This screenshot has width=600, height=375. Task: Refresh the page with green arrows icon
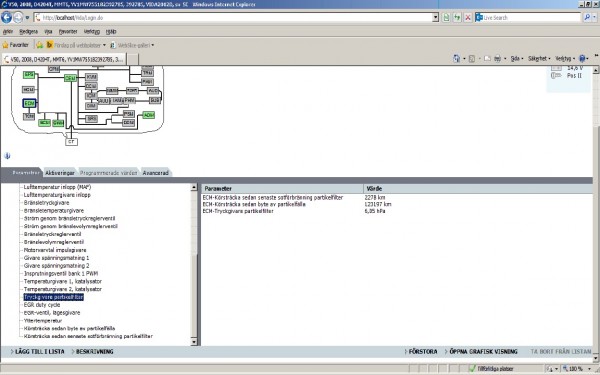click(x=457, y=18)
